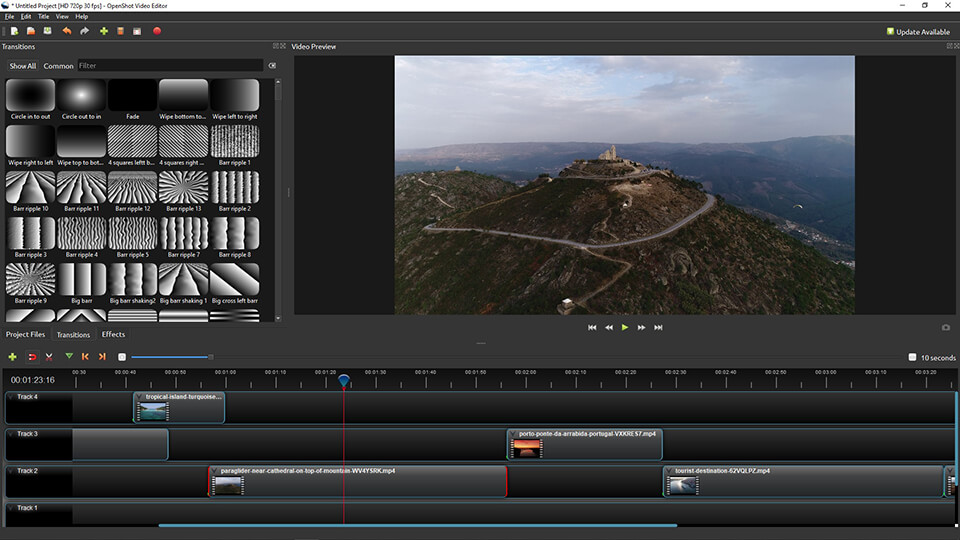
Task: Close the Transitions panel
Action: click(283, 46)
